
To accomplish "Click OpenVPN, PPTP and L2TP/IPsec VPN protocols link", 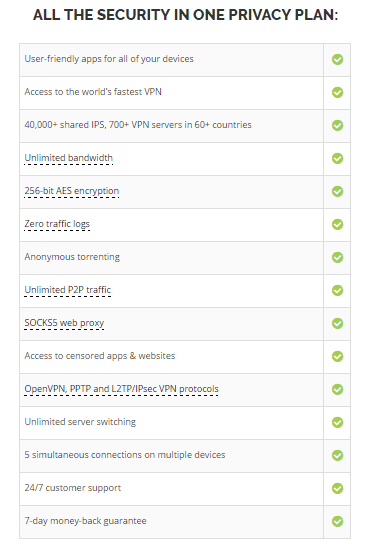I will coord(121,389).
